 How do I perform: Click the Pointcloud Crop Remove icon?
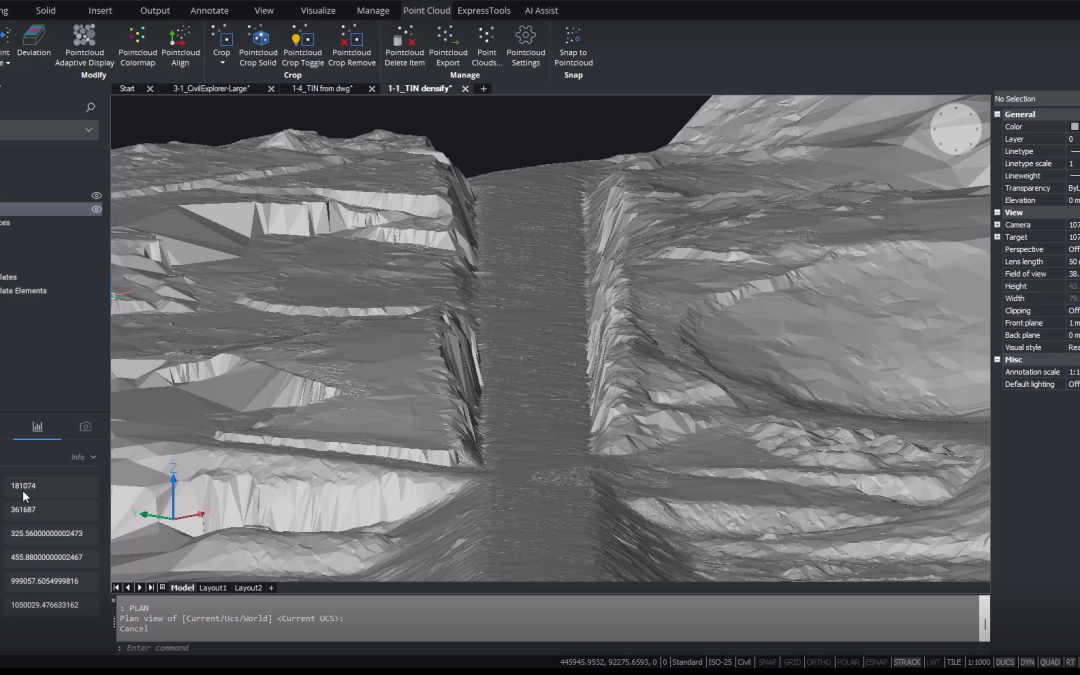[352, 37]
